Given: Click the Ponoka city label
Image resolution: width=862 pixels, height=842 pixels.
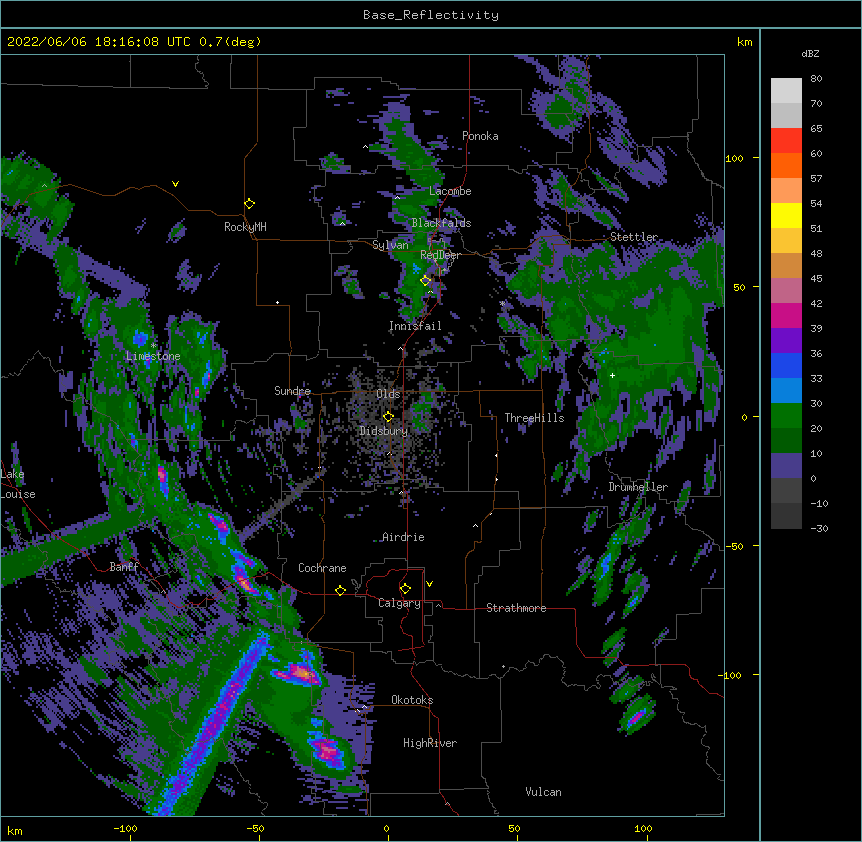Looking at the screenshot, I should [x=480, y=136].
